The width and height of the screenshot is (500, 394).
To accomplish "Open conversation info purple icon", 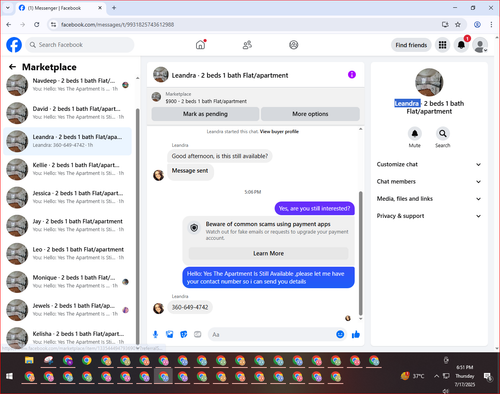I will [352, 75].
